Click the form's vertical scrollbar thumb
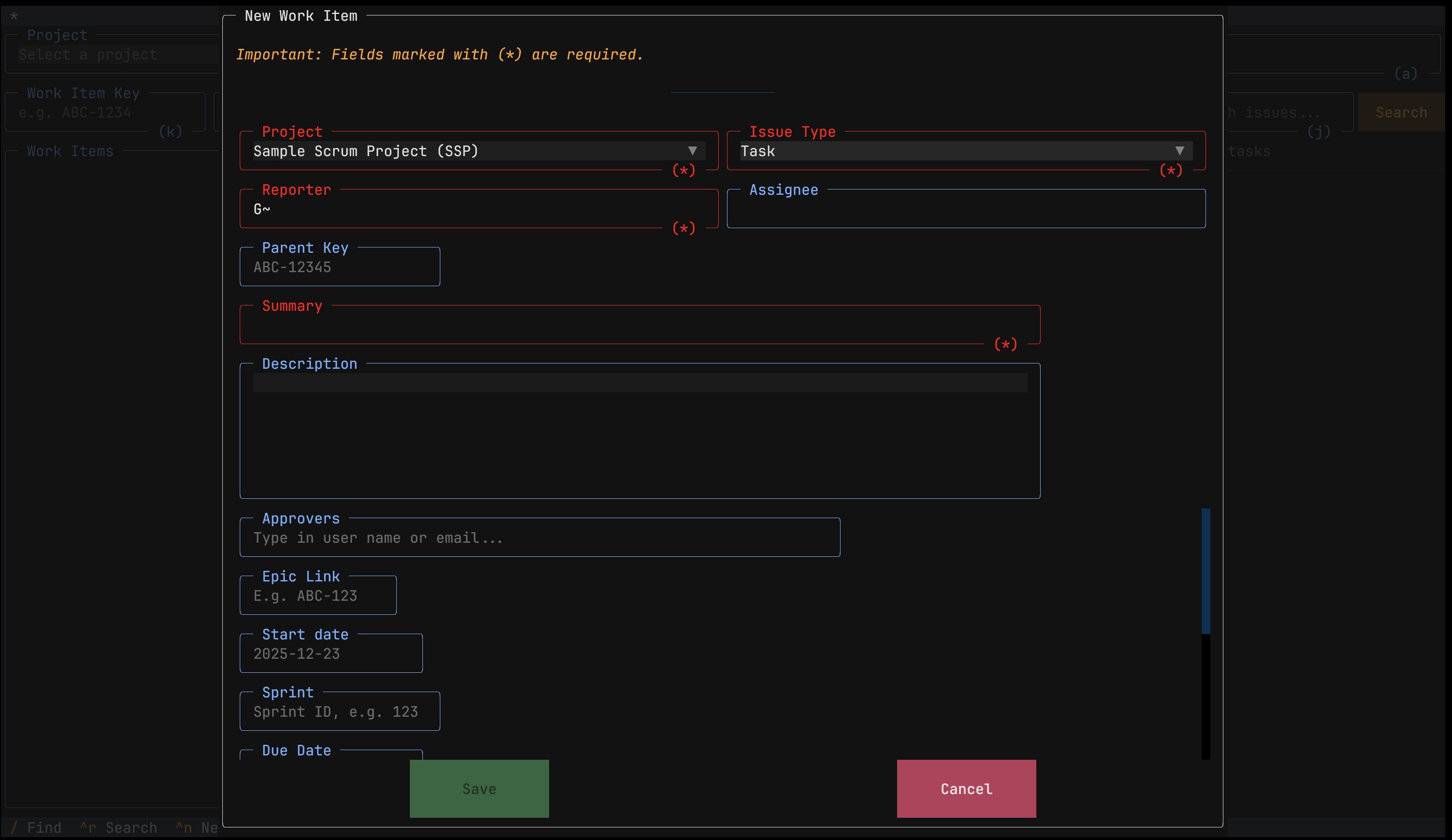The image size is (1452, 840). pos(1205,571)
